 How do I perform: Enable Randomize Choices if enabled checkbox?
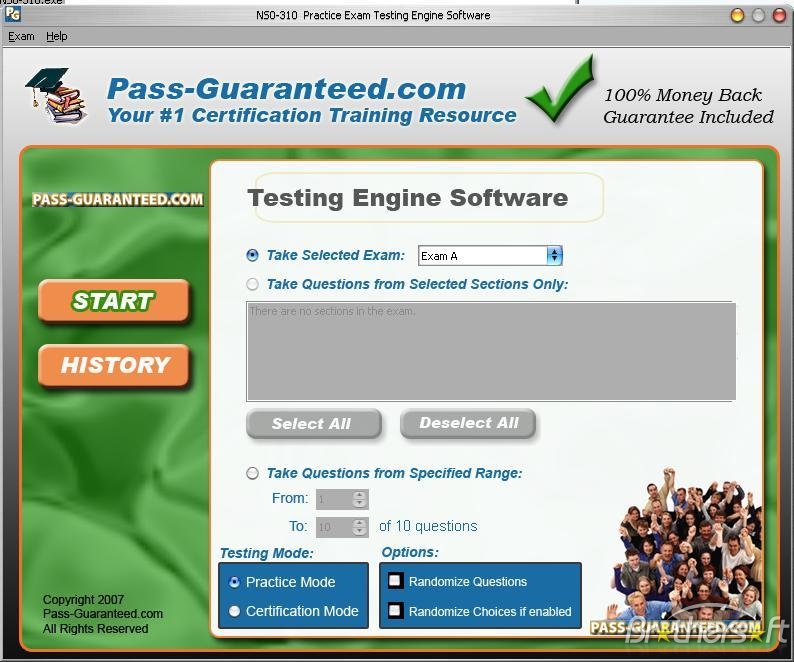395,610
